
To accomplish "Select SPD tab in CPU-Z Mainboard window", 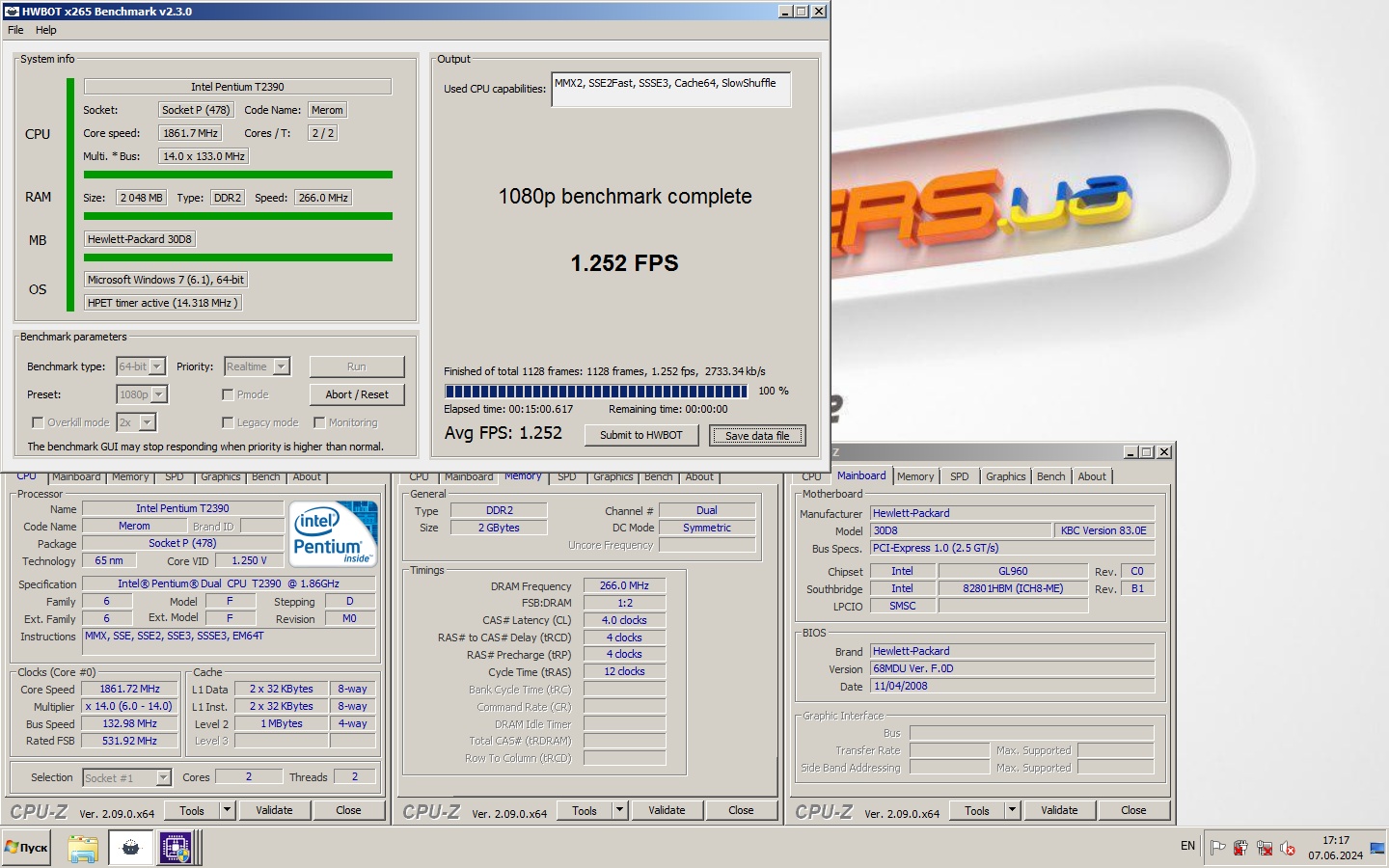I will click(959, 476).
